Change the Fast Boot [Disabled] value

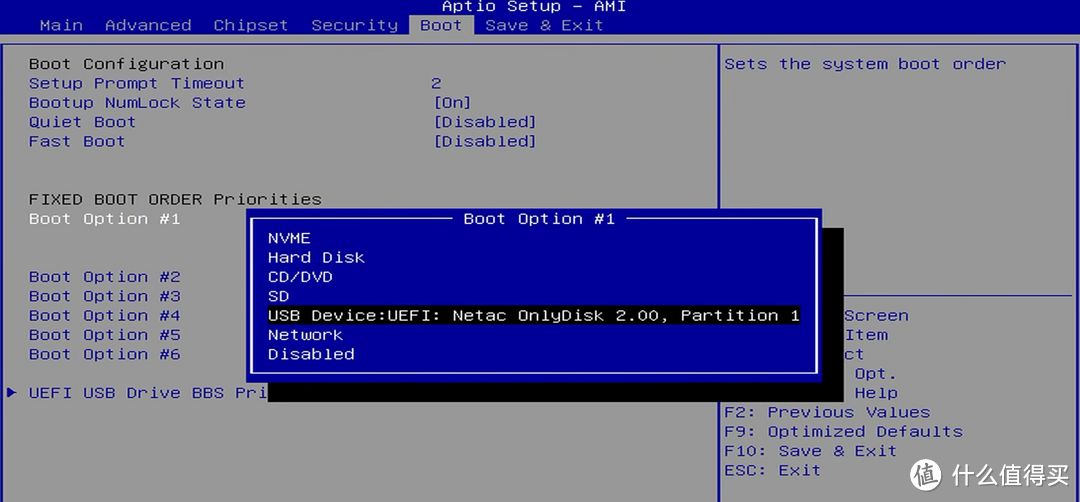click(485, 141)
